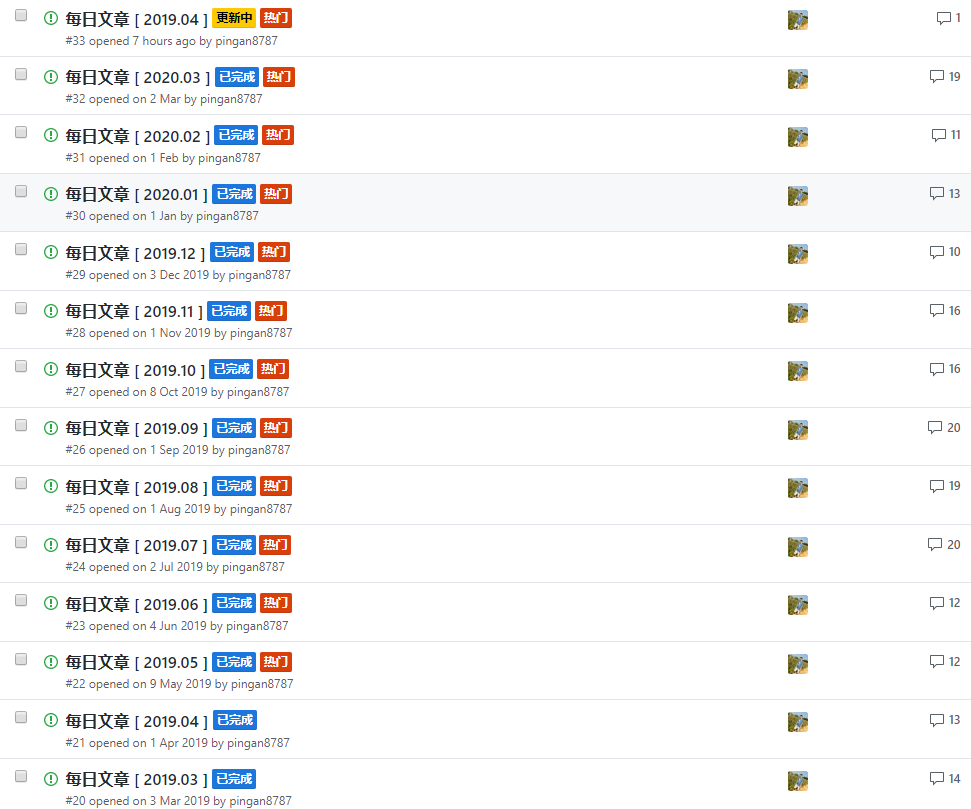
Task: Click the 已完成 label on the 2020.03 row
Action: pos(237,77)
